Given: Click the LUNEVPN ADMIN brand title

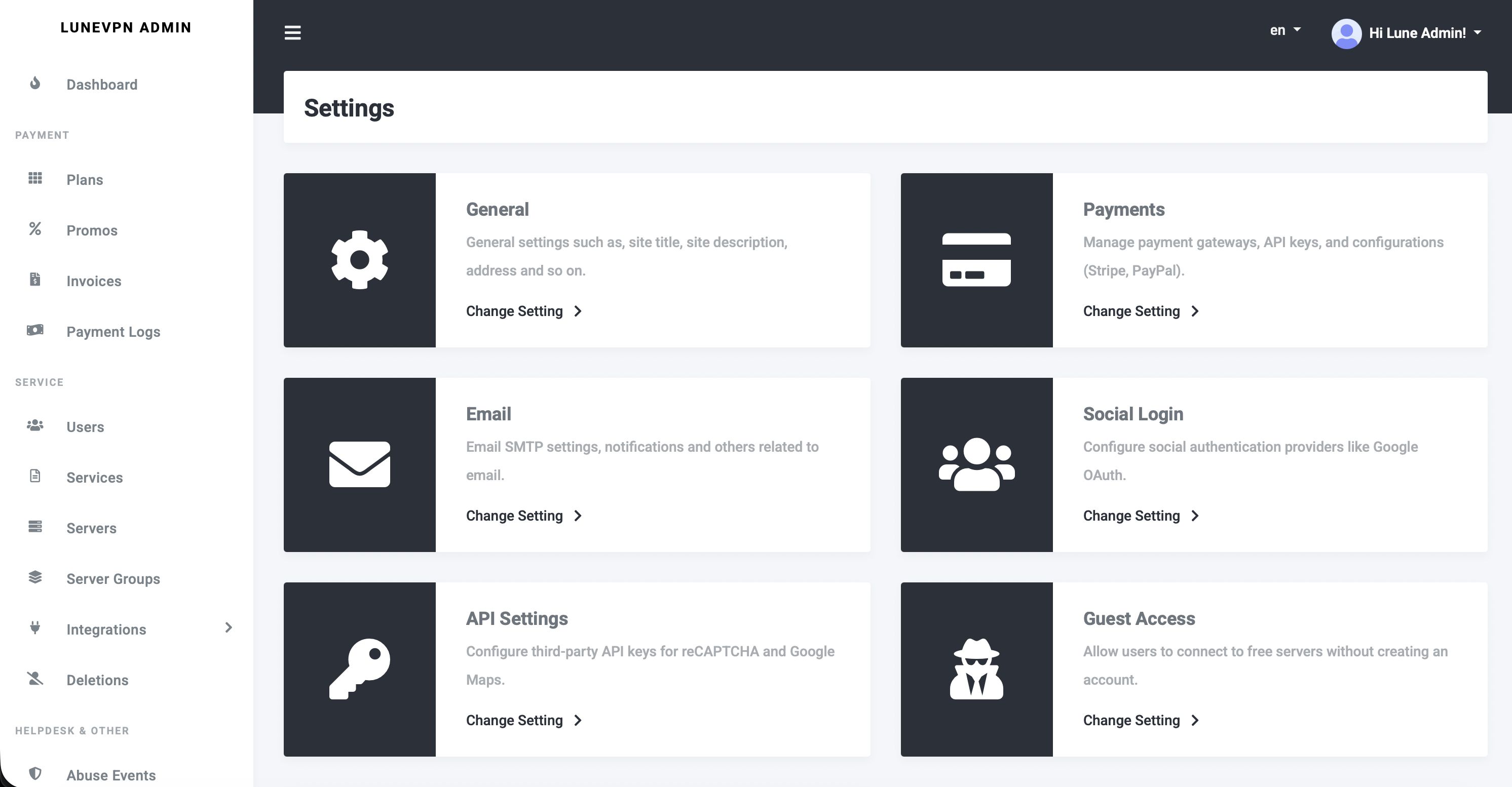Looking at the screenshot, I should point(126,27).
